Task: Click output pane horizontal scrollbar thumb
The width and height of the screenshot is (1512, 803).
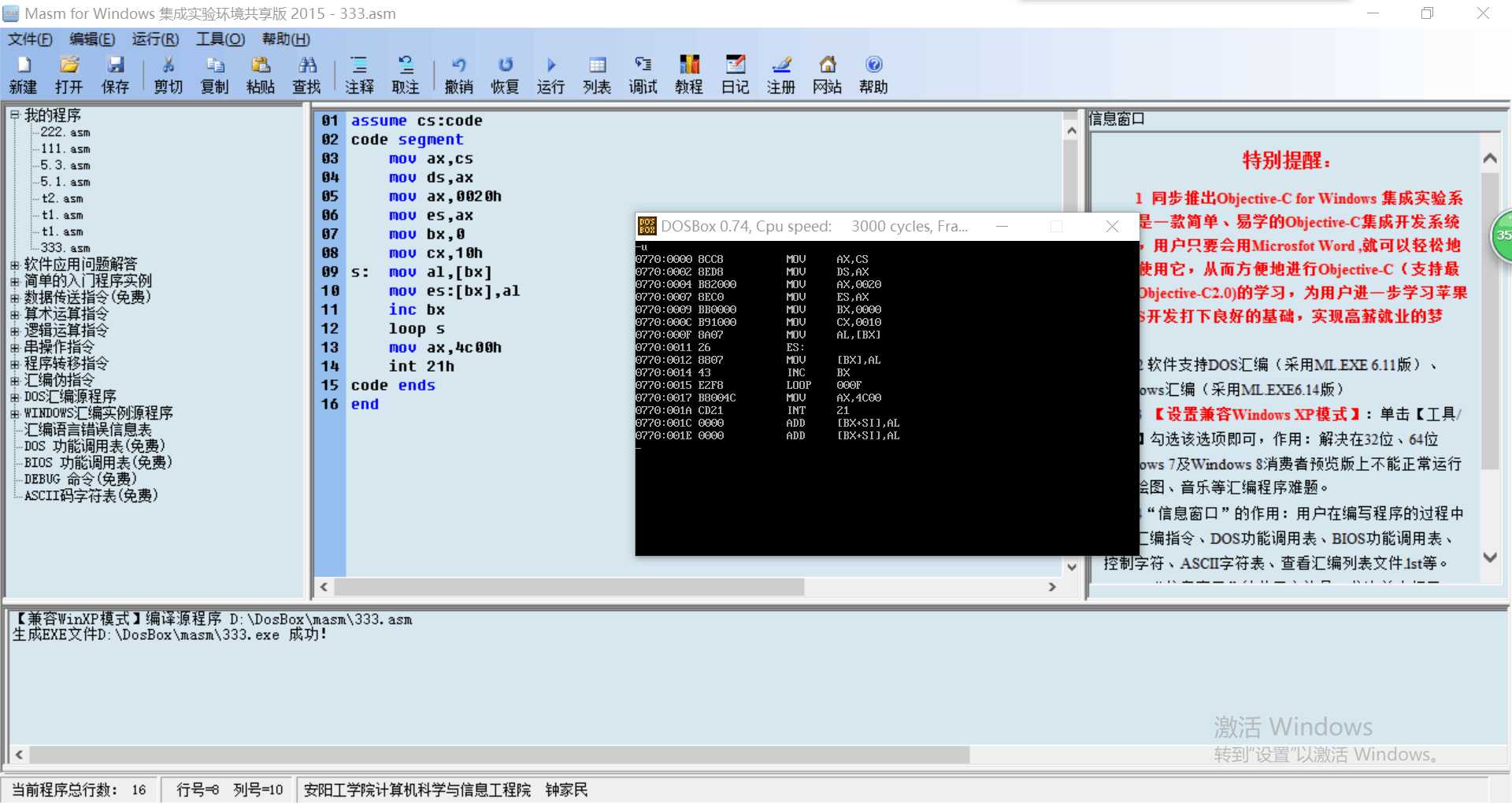Action: 499,754
